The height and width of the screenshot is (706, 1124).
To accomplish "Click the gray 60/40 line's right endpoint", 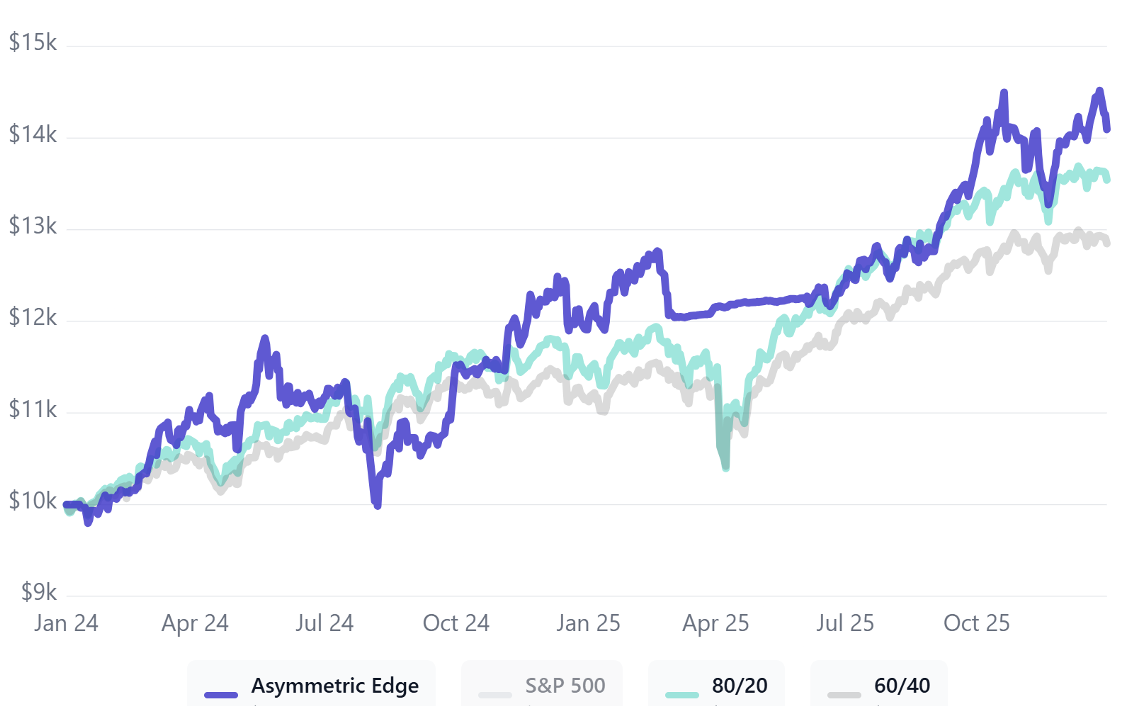I will tap(1107, 243).
